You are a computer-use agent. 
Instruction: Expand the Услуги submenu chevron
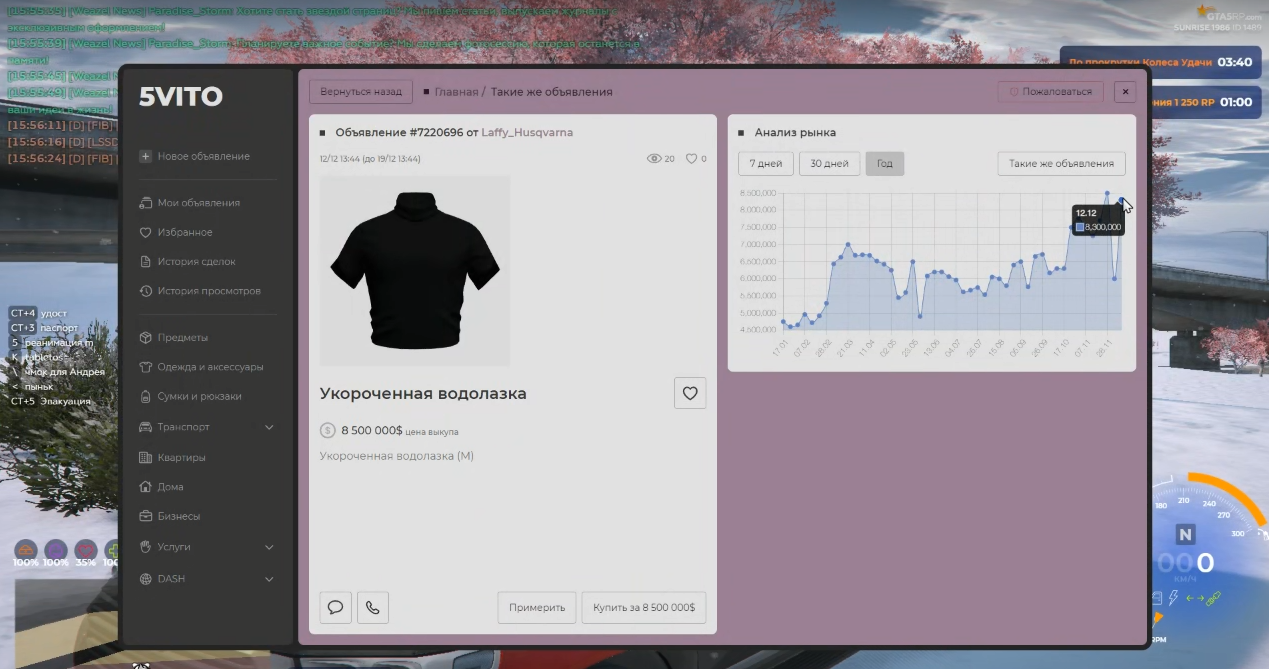click(x=269, y=548)
